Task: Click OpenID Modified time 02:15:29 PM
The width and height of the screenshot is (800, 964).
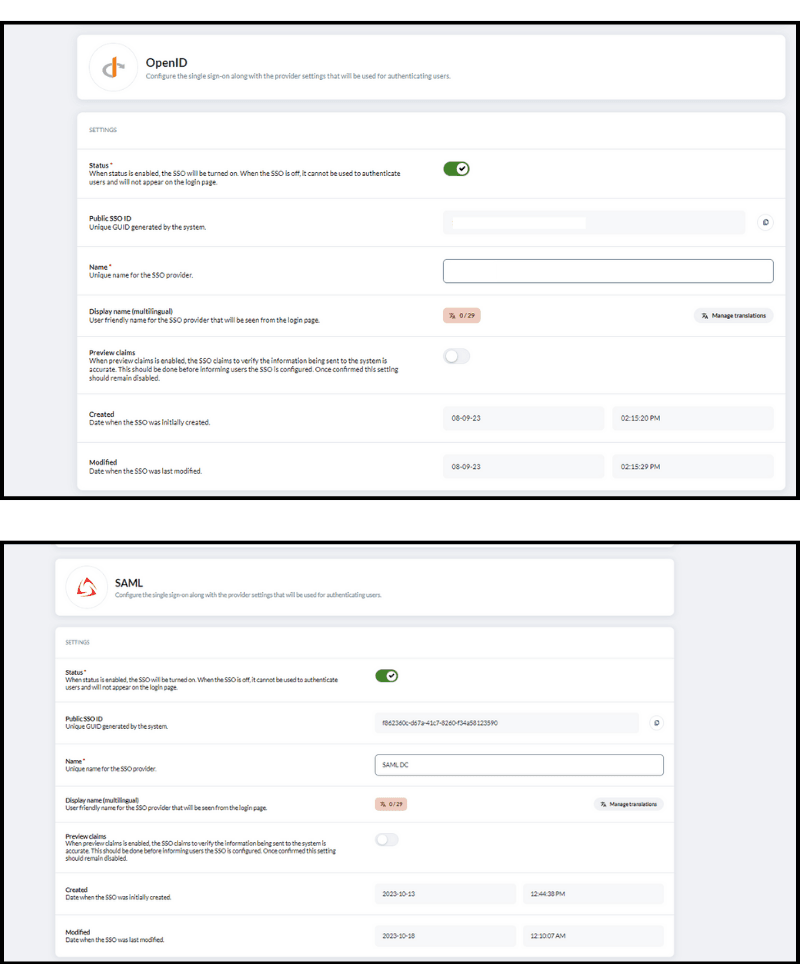Action: (692, 467)
